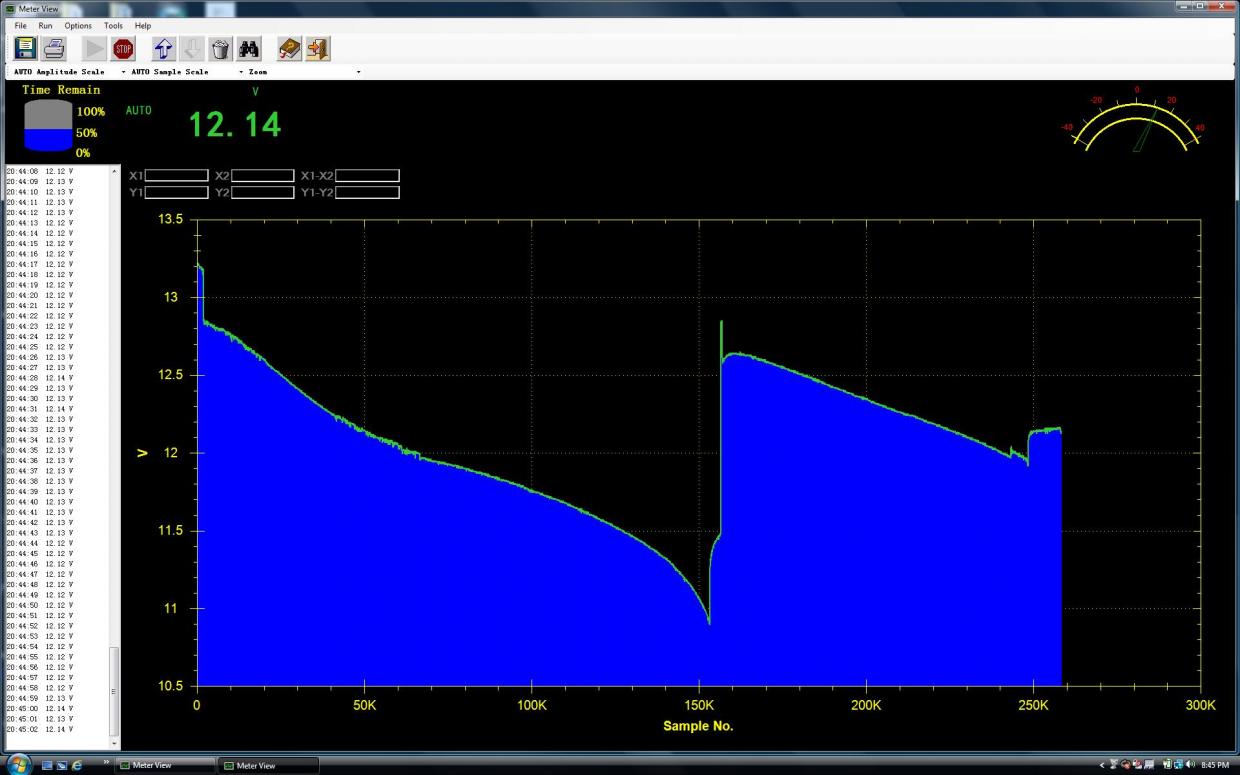Click the Y1 cursor value field

[x=177, y=192]
